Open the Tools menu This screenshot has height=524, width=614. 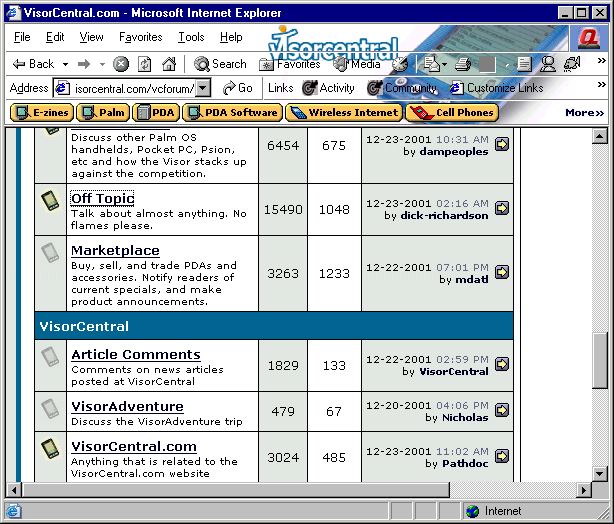[x=191, y=37]
